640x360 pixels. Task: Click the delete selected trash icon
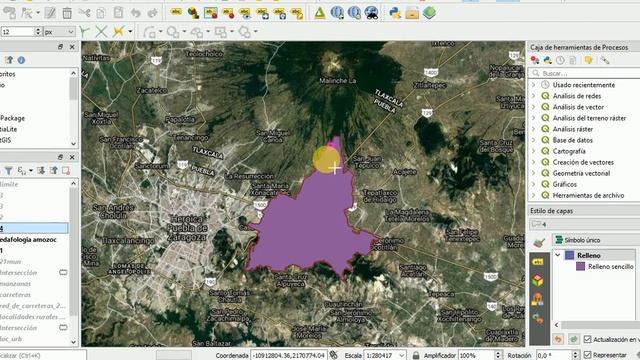[x=67, y=13]
